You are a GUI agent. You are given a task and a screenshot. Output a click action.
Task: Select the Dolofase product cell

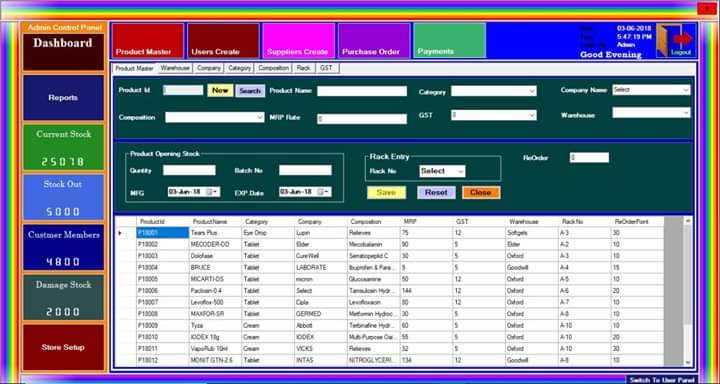(x=215, y=256)
